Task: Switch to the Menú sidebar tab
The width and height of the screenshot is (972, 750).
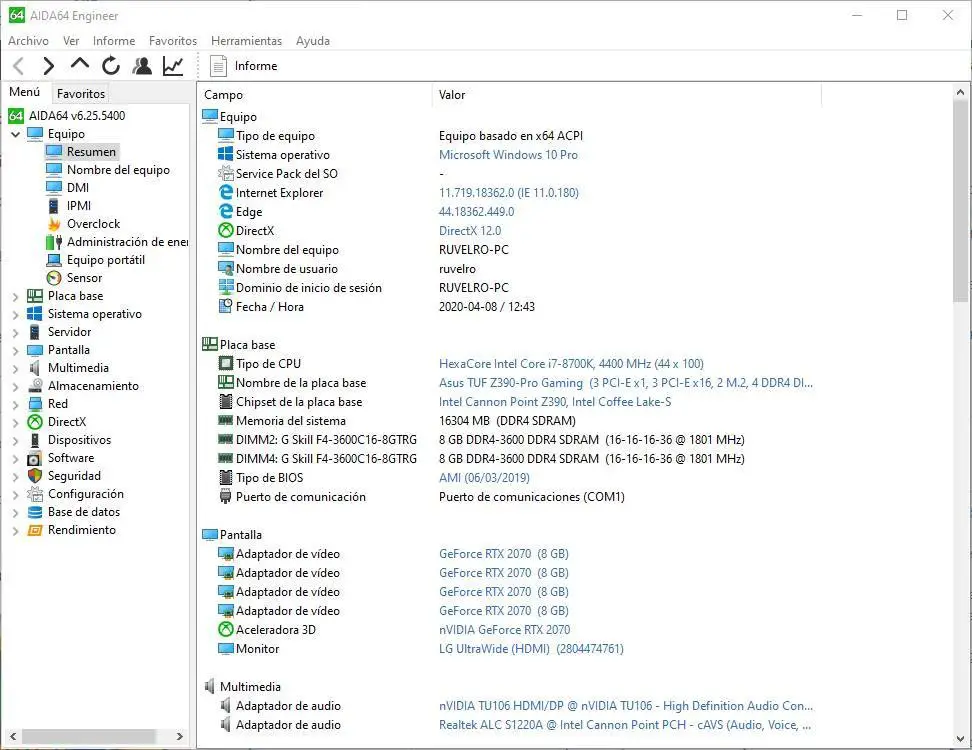Action: [x=25, y=92]
